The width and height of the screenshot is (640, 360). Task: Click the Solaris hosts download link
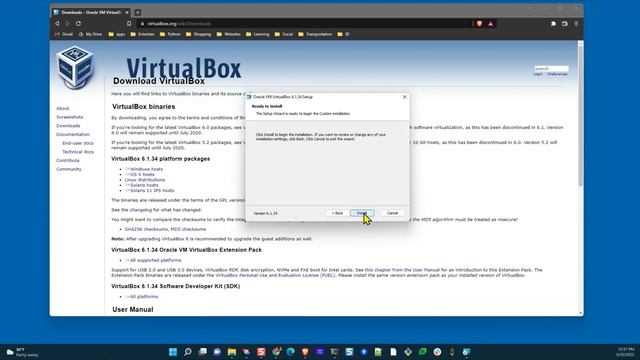(x=142, y=185)
